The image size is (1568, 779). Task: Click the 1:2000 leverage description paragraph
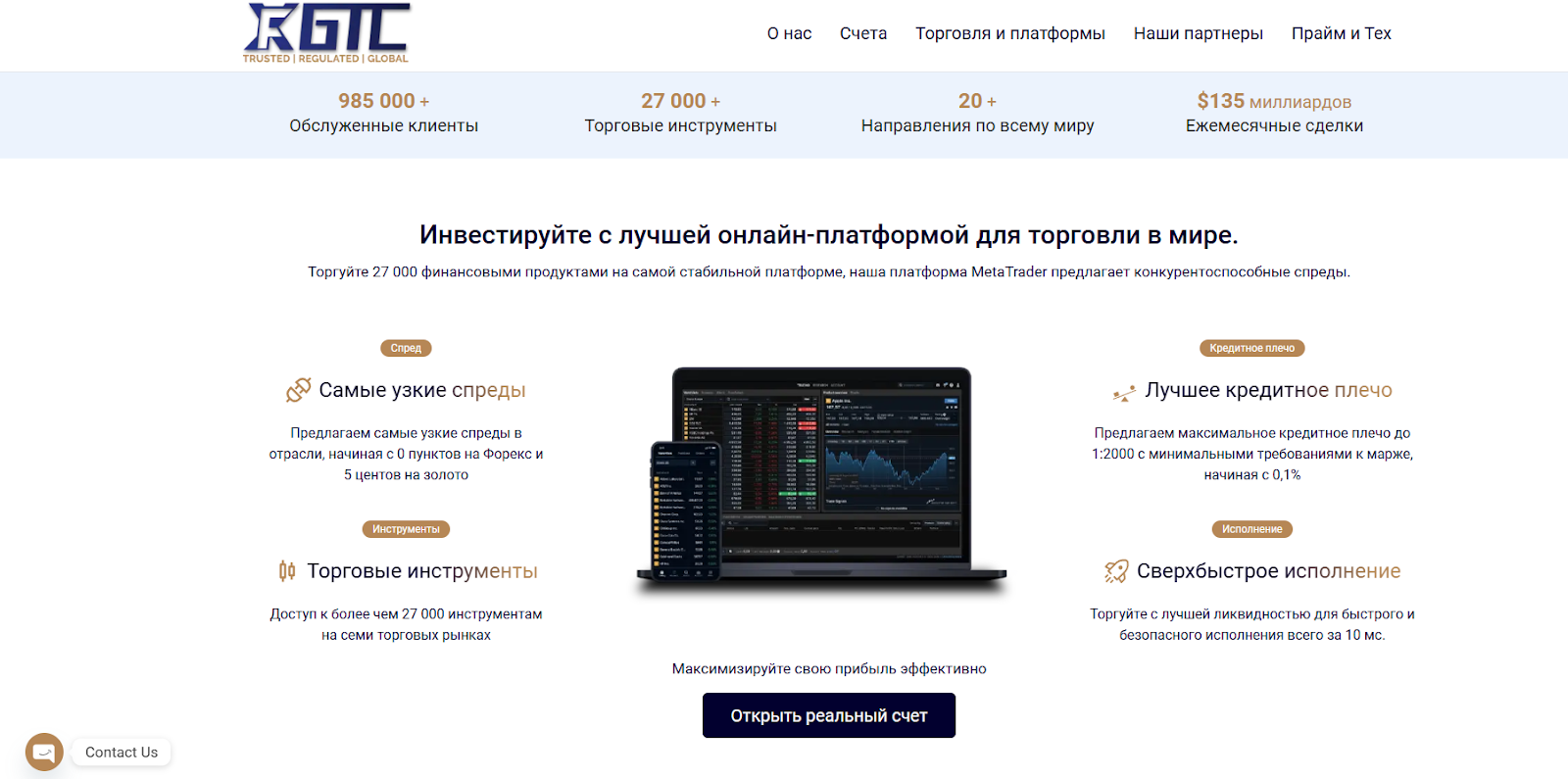tap(1252, 454)
